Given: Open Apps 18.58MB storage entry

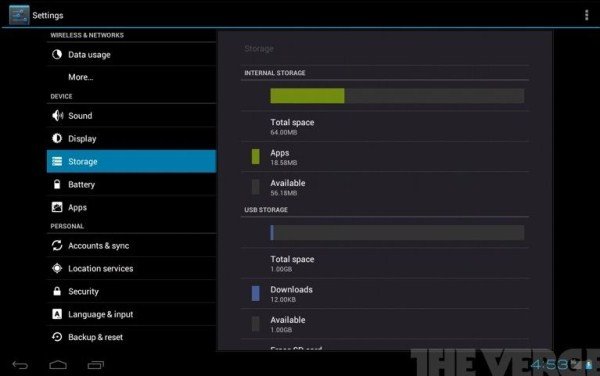Looking at the screenshot, I should (385, 157).
